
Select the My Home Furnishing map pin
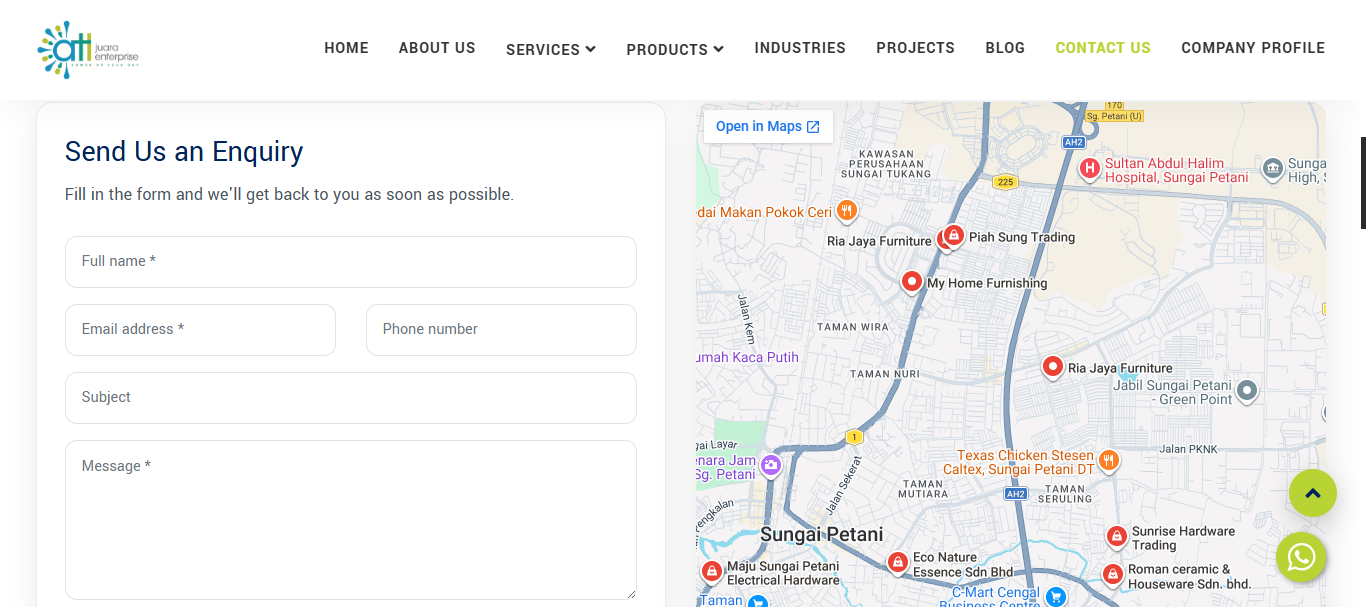click(911, 281)
